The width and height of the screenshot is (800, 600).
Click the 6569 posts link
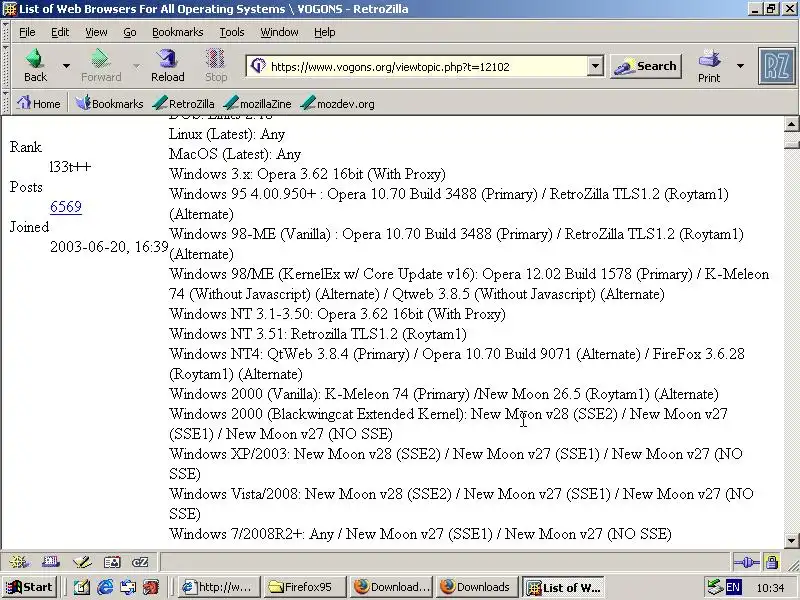(66, 207)
